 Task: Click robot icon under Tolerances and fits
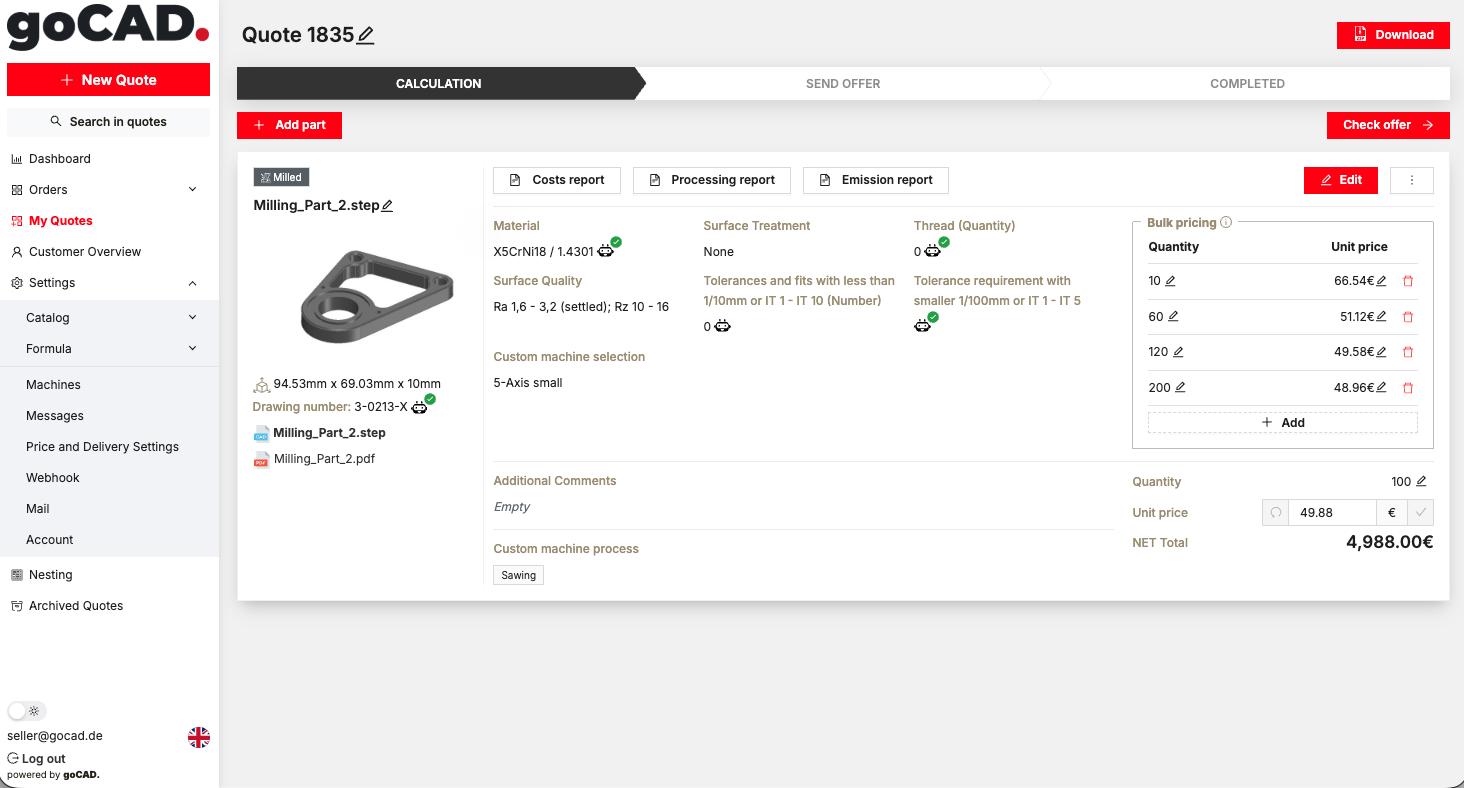(x=722, y=326)
